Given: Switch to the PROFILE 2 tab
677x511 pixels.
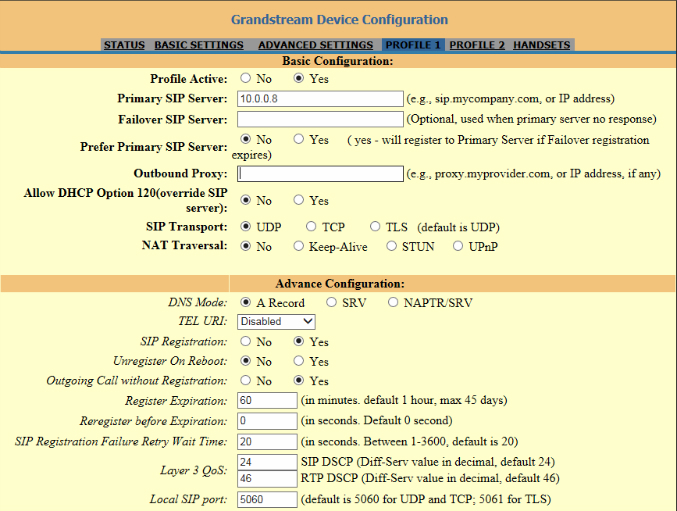Looking at the screenshot, I should point(477,45).
